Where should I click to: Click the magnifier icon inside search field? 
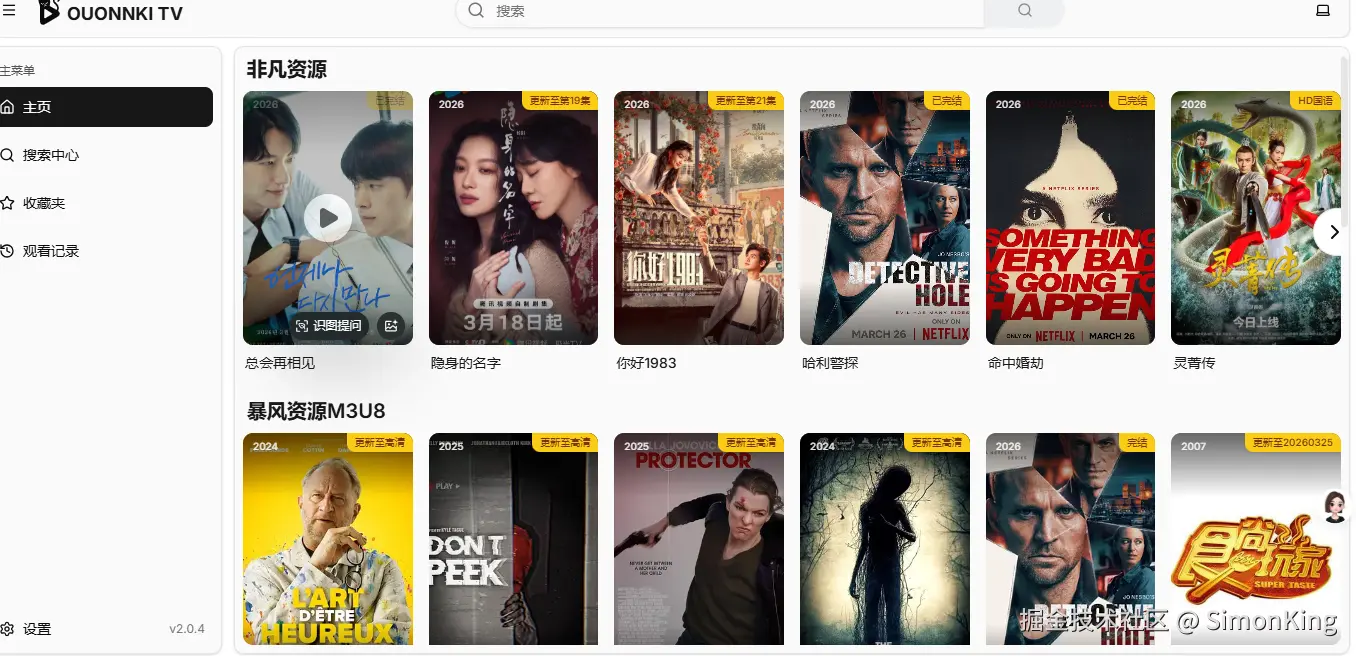coord(476,11)
